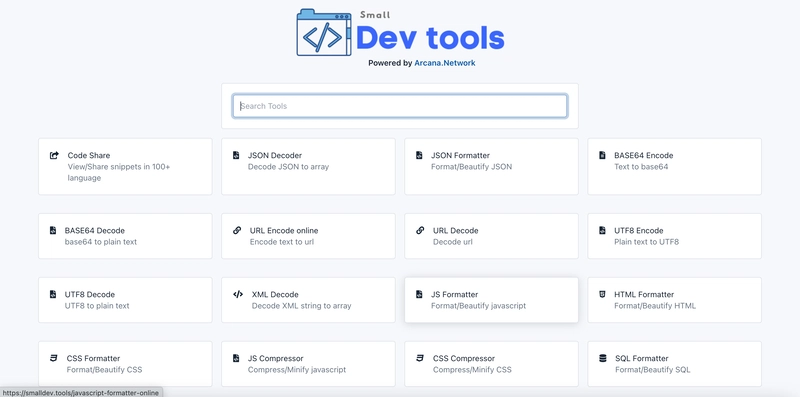Click the 'Powered by' text
The height and width of the screenshot is (397, 800).
(x=390, y=63)
